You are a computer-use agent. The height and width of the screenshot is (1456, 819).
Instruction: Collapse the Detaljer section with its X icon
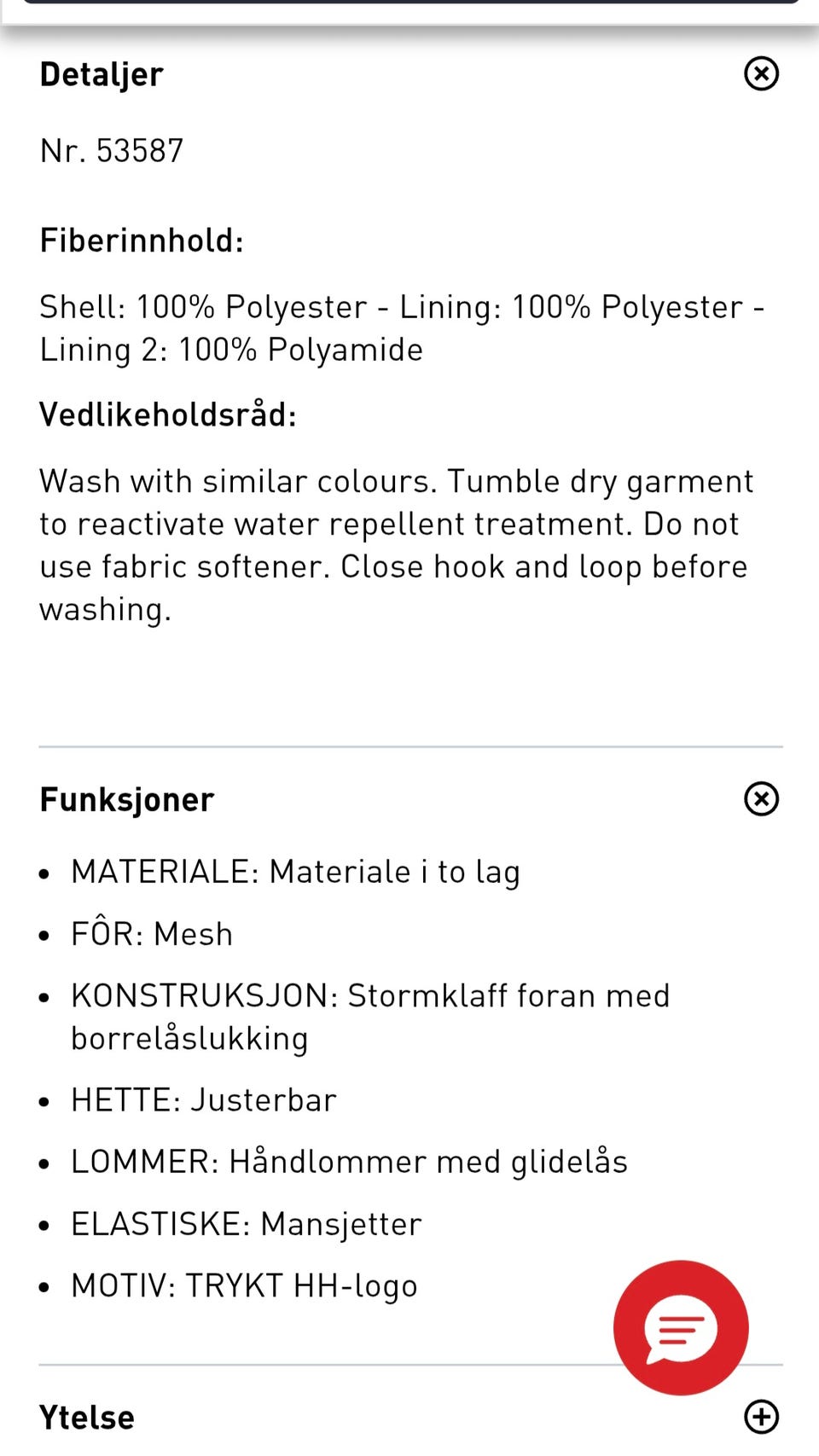click(761, 73)
